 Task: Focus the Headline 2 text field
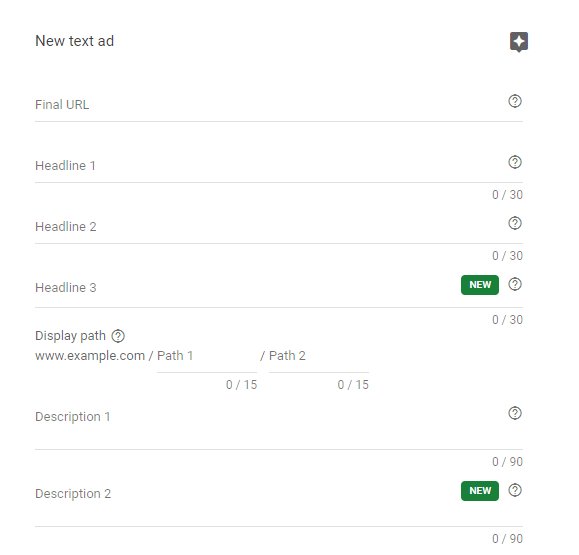tap(270, 227)
